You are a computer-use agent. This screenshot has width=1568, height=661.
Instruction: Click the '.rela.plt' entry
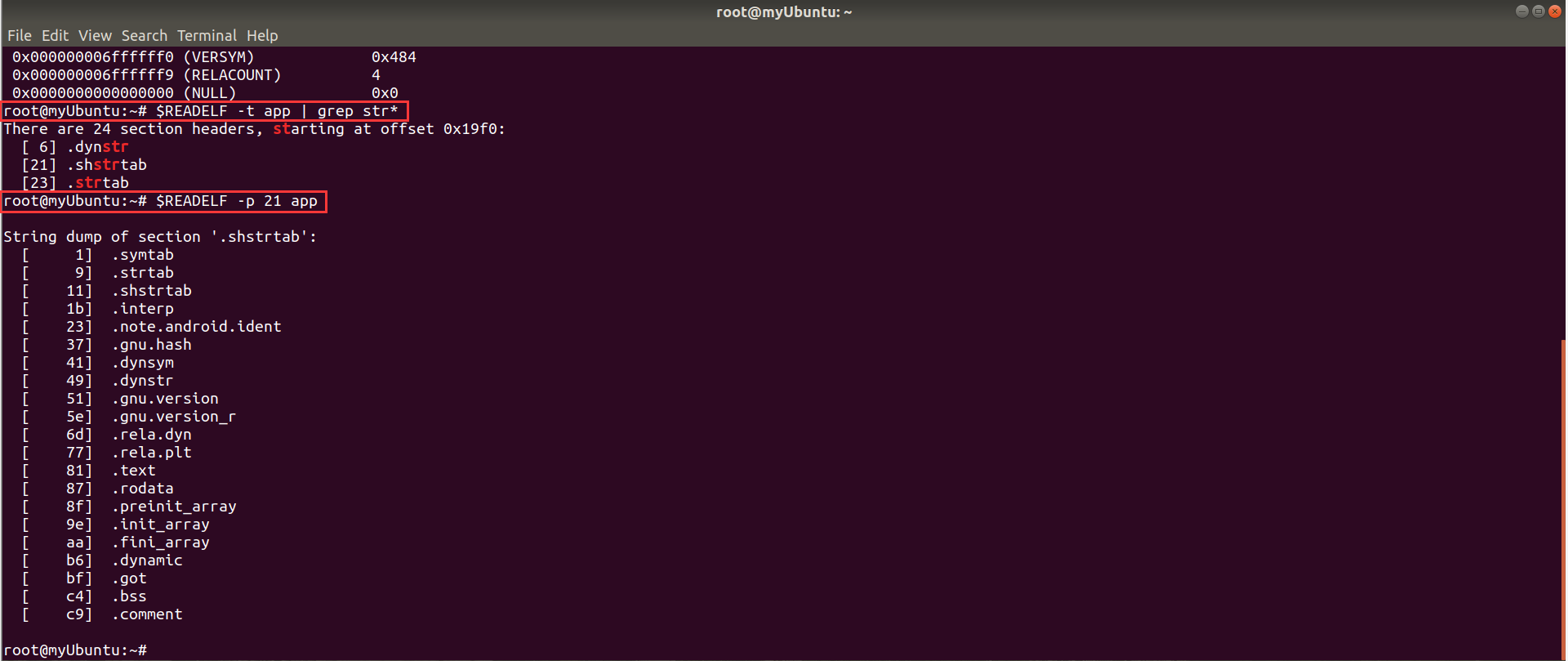pyautogui.click(x=152, y=453)
